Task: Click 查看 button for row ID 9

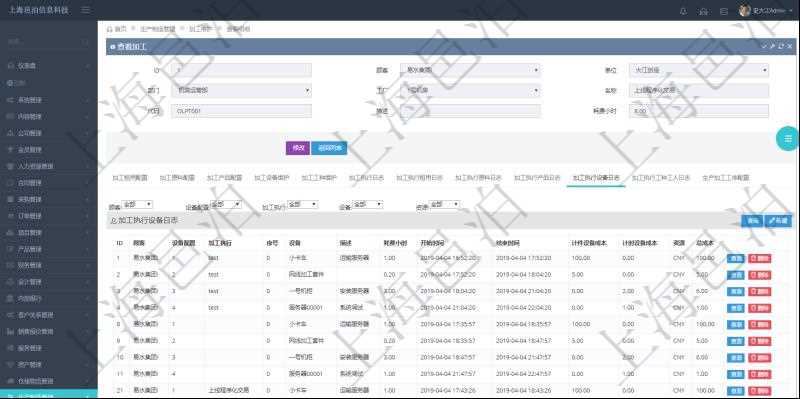Action: [x=735, y=341]
